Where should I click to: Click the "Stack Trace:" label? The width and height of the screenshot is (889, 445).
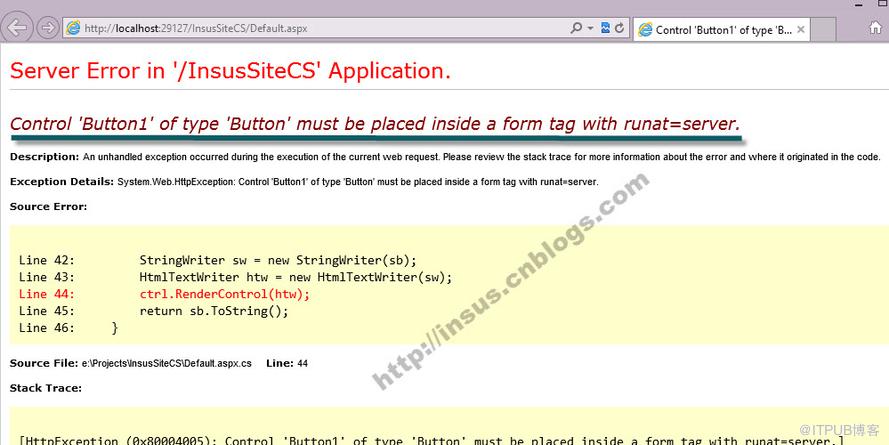(x=46, y=388)
